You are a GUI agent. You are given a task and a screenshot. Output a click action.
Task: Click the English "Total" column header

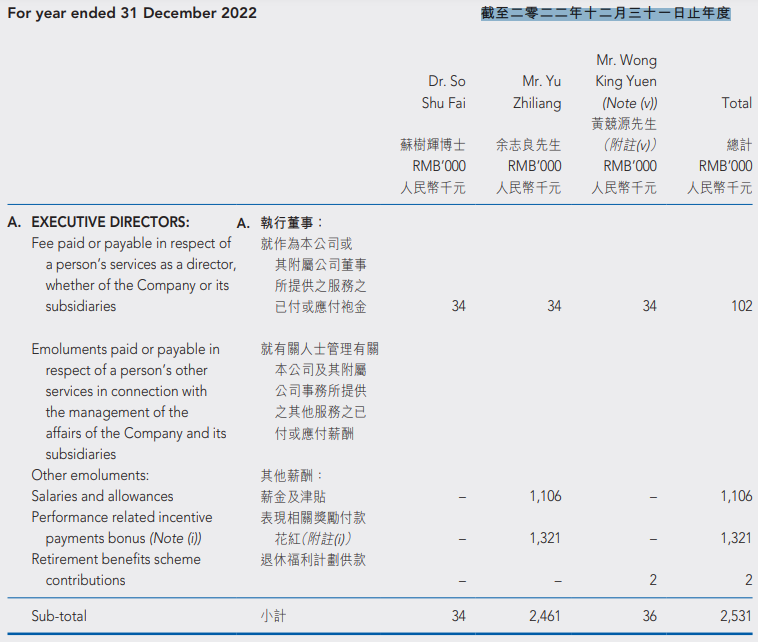tap(736, 103)
